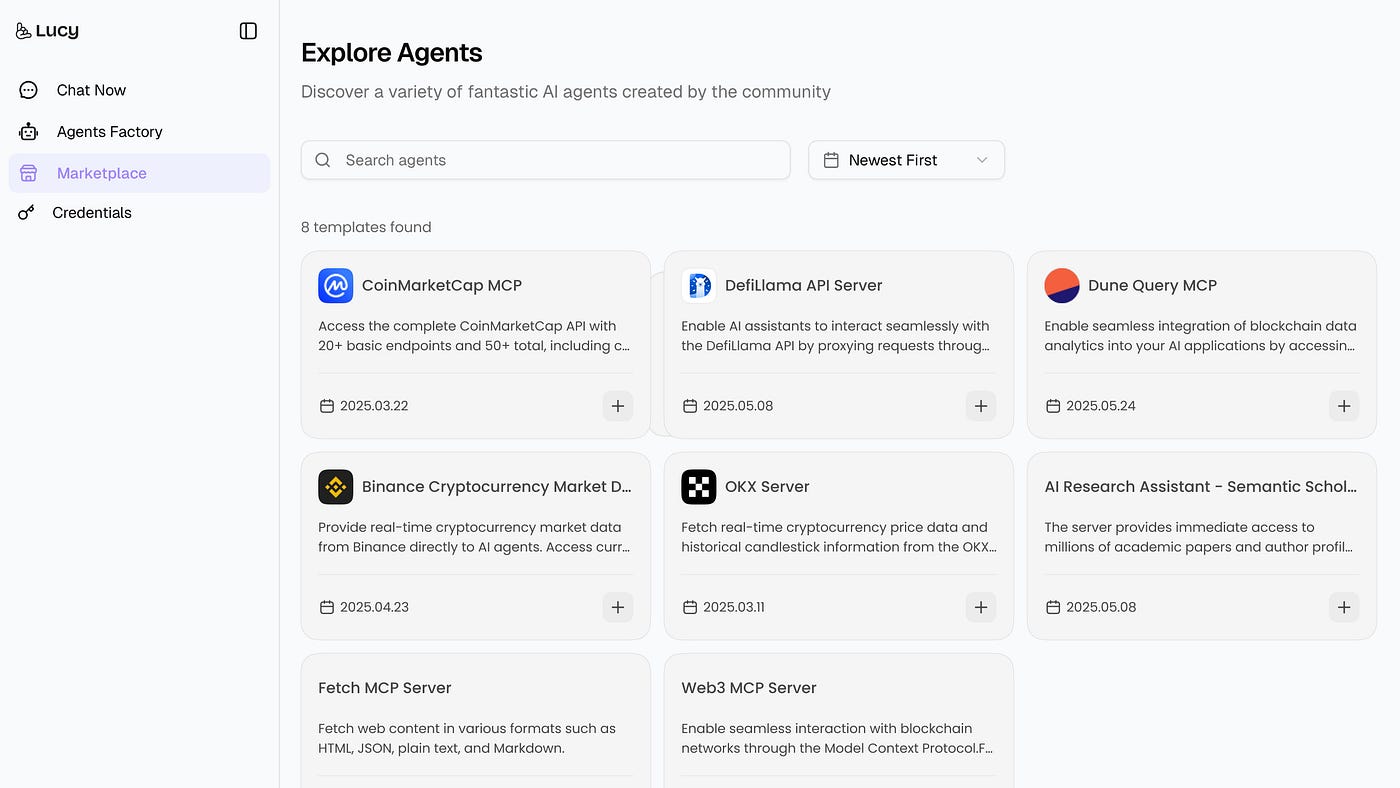Open the Web3 MCP Server card

pos(838,720)
